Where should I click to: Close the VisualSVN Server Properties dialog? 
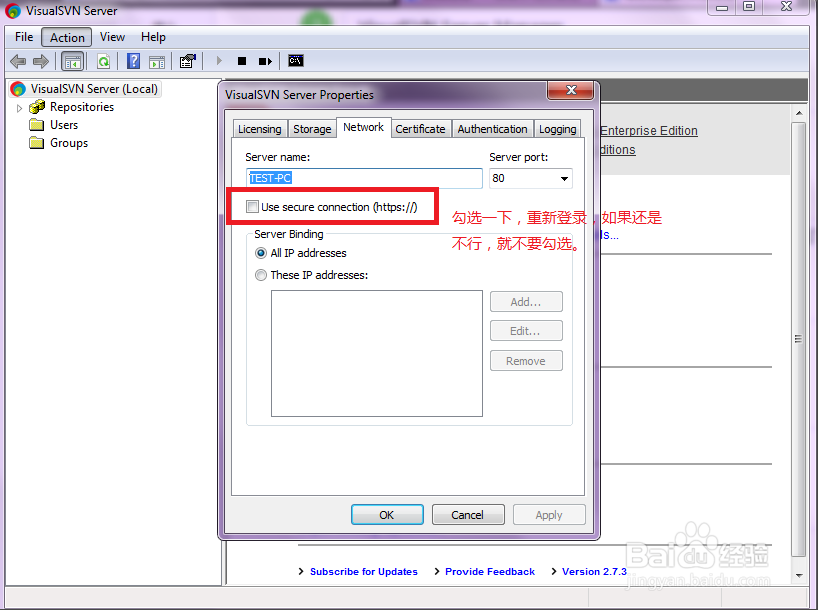pos(571,90)
